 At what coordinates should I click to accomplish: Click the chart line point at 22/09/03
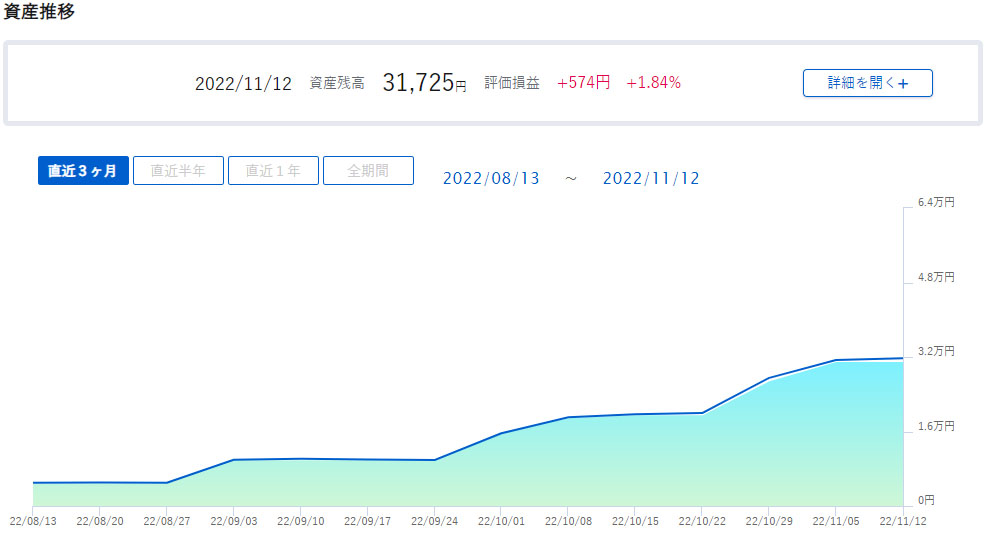(233, 460)
